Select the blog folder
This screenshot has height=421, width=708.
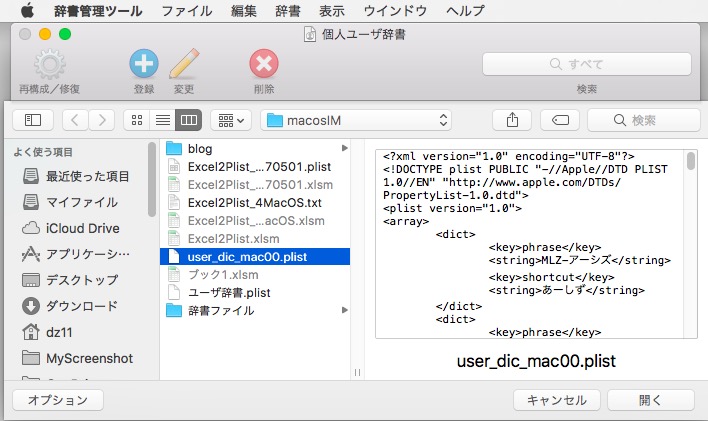(x=255, y=148)
